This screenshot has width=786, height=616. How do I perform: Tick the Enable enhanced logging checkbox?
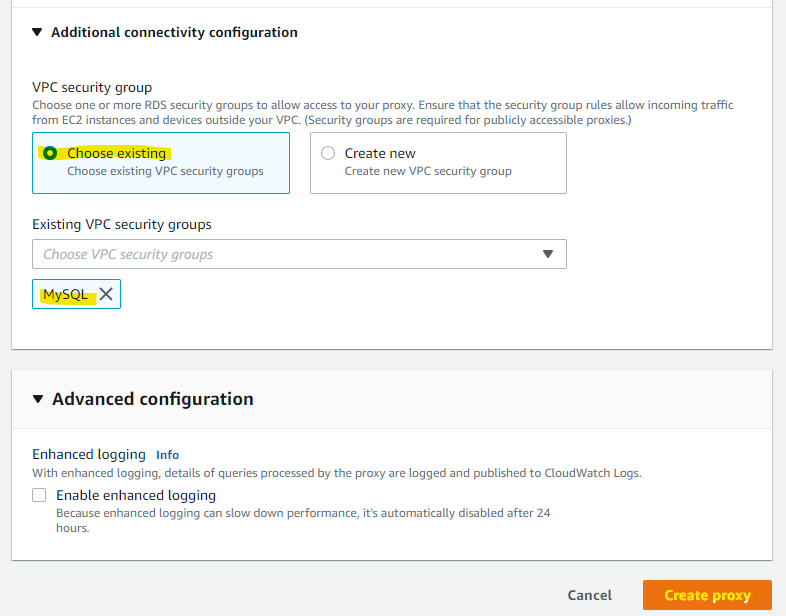[39, 495]
